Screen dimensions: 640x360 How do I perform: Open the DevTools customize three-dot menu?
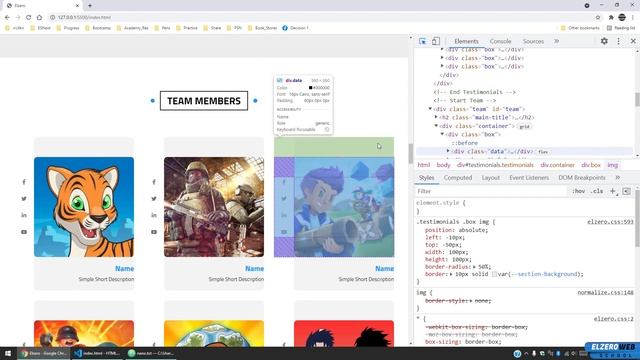(x=618, y=41)
